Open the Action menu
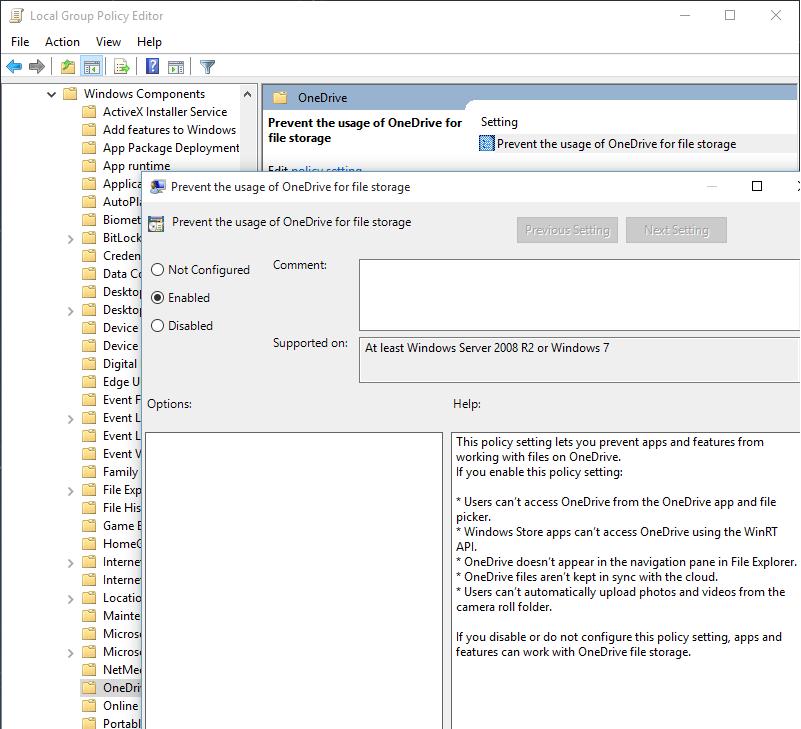801x729 pixels. click(62, 42)
